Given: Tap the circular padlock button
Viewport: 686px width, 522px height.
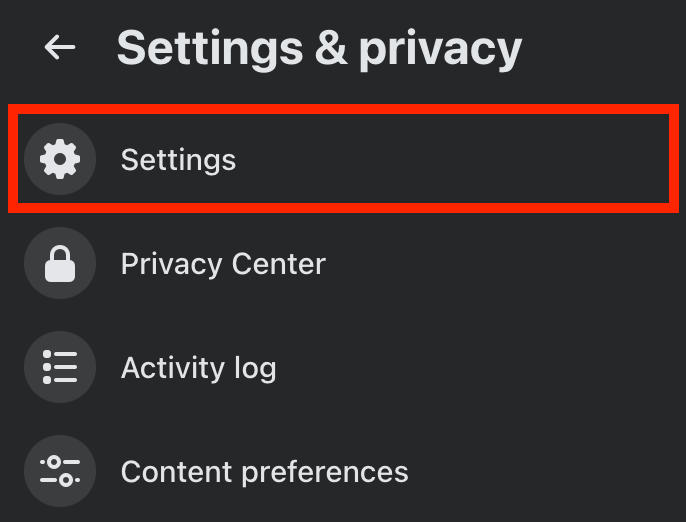Looking at the screenshot, I should tap(60, 263).
